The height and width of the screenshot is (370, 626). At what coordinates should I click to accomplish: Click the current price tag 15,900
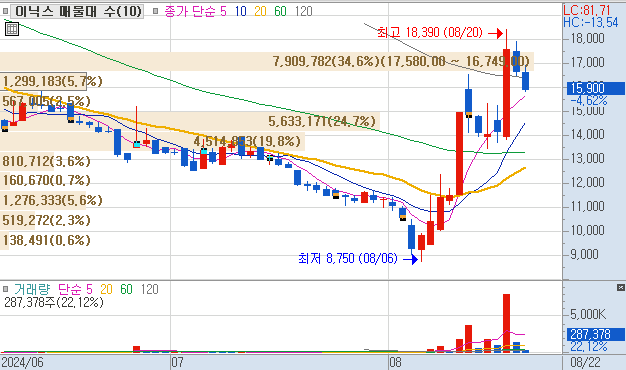click(596, 88)
